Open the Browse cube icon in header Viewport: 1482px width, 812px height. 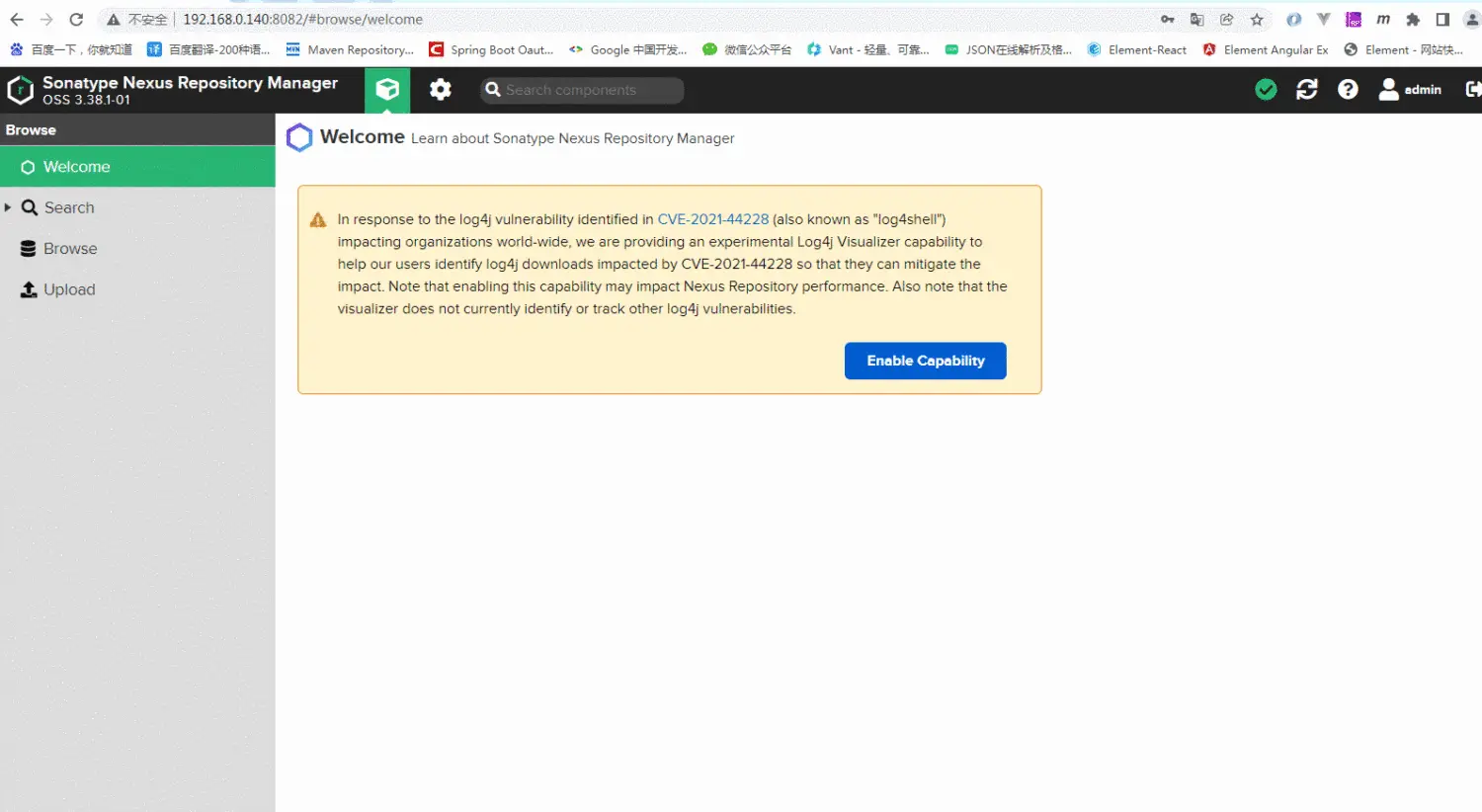[x=387, y=90]
